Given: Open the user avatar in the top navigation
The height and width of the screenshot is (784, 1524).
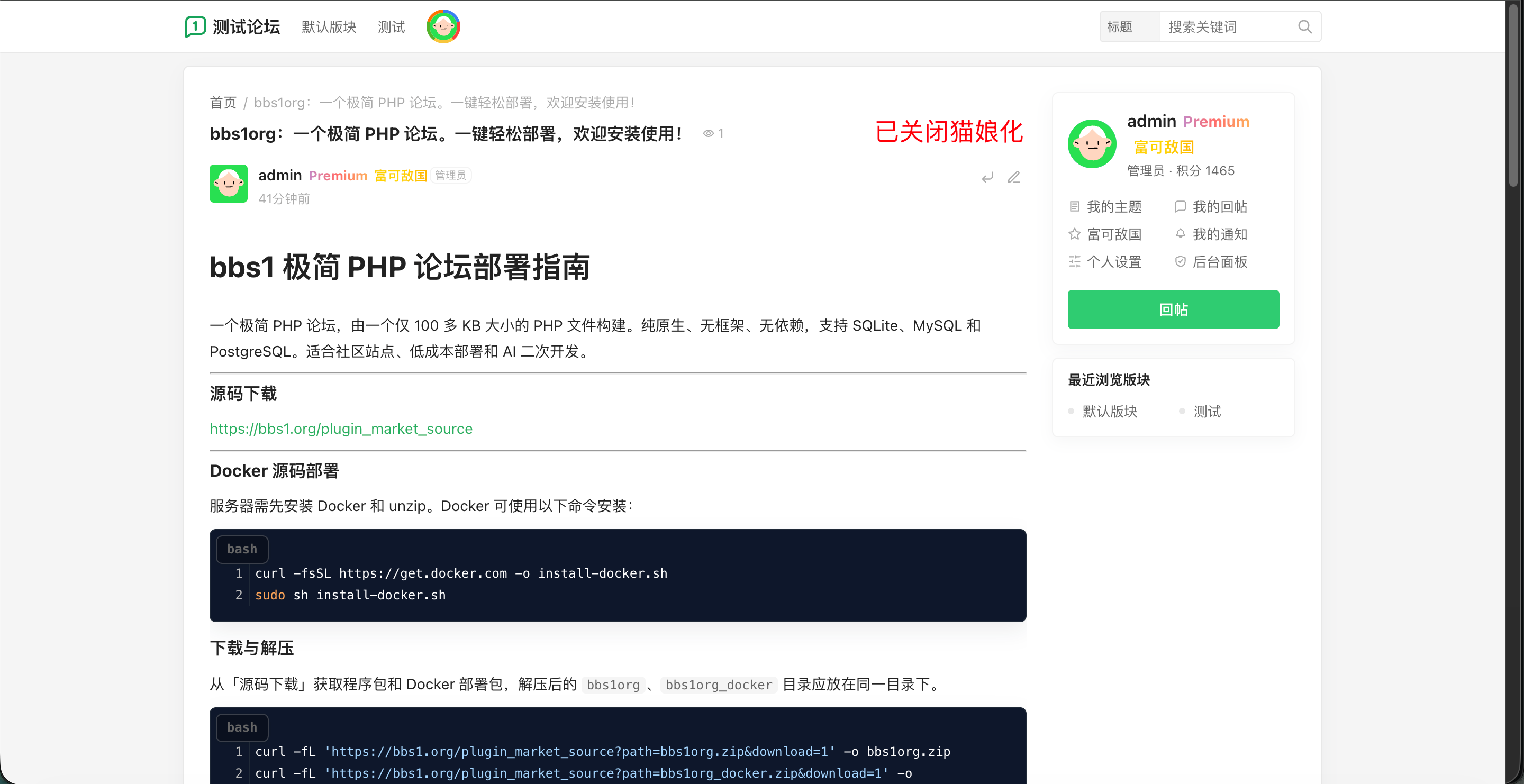Looking at the screenshot, I should pos(443,26).
